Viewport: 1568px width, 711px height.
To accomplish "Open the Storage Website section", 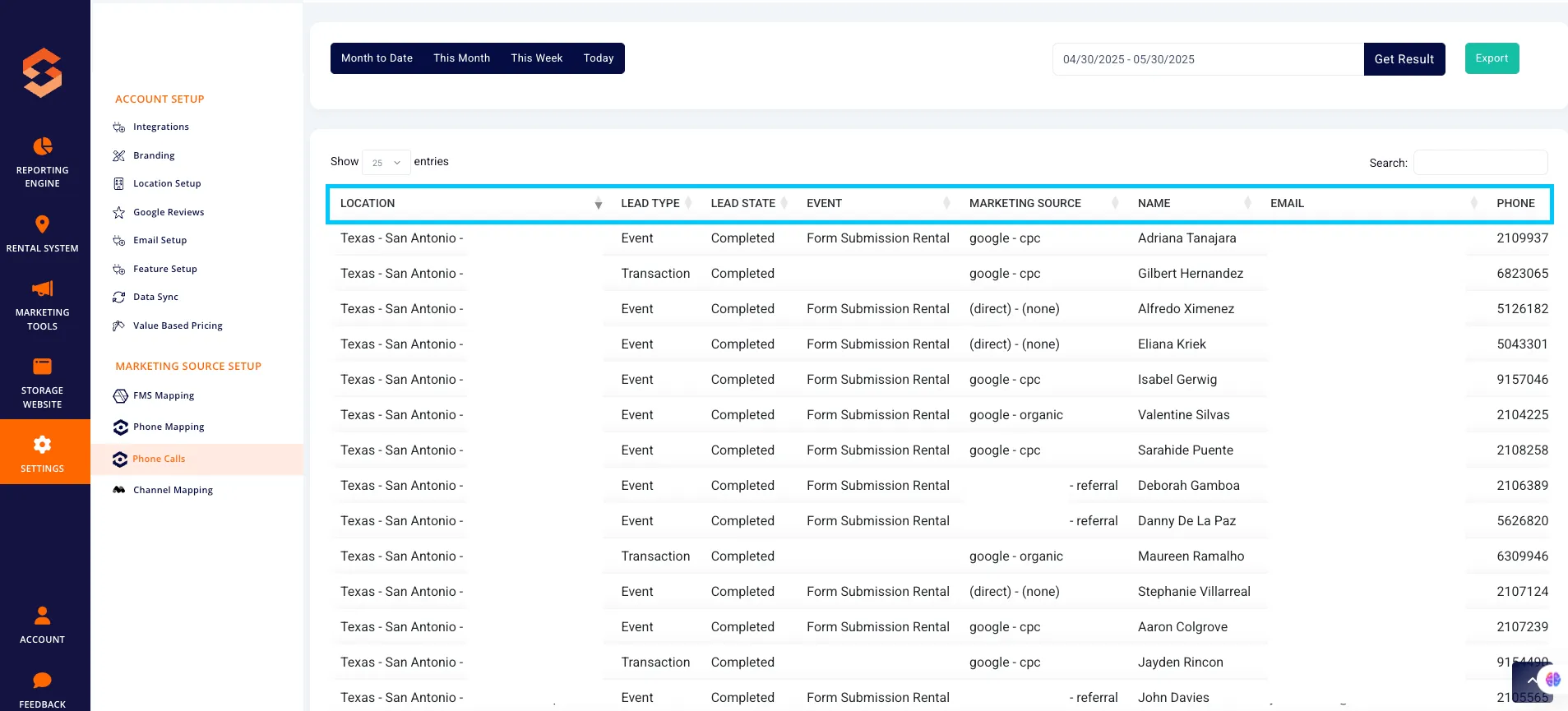I will (x=43, y=383).
